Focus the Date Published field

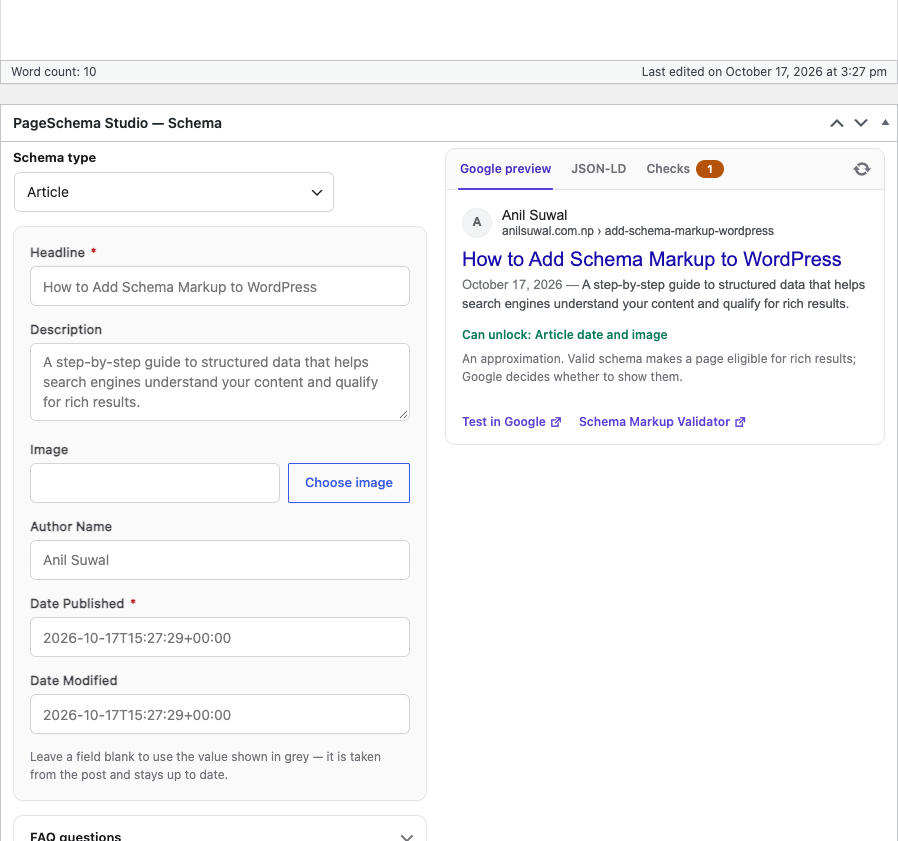click(x=220, y=637)
